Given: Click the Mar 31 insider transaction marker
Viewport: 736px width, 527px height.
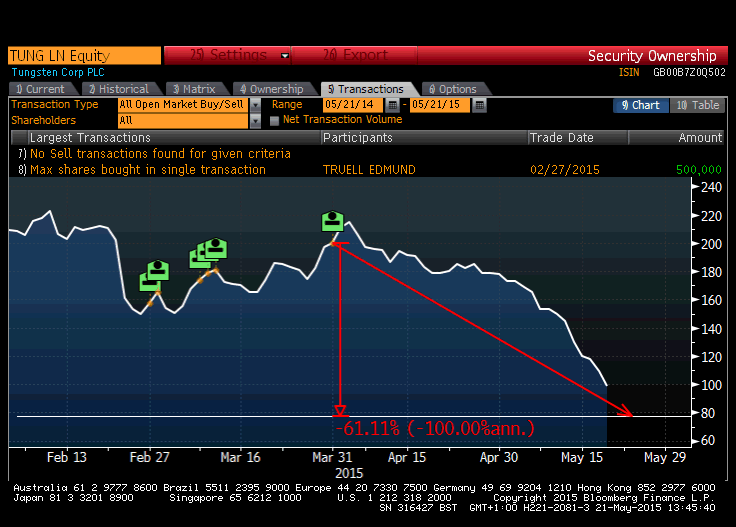Looking at the screenshot, I should pyautogui.click(x=332, y=221).
